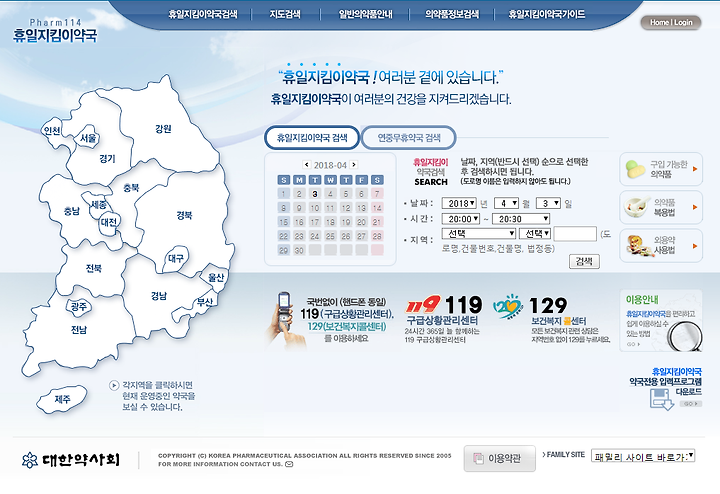Click the next month arrow on calendar

click(x=354, y=164)
